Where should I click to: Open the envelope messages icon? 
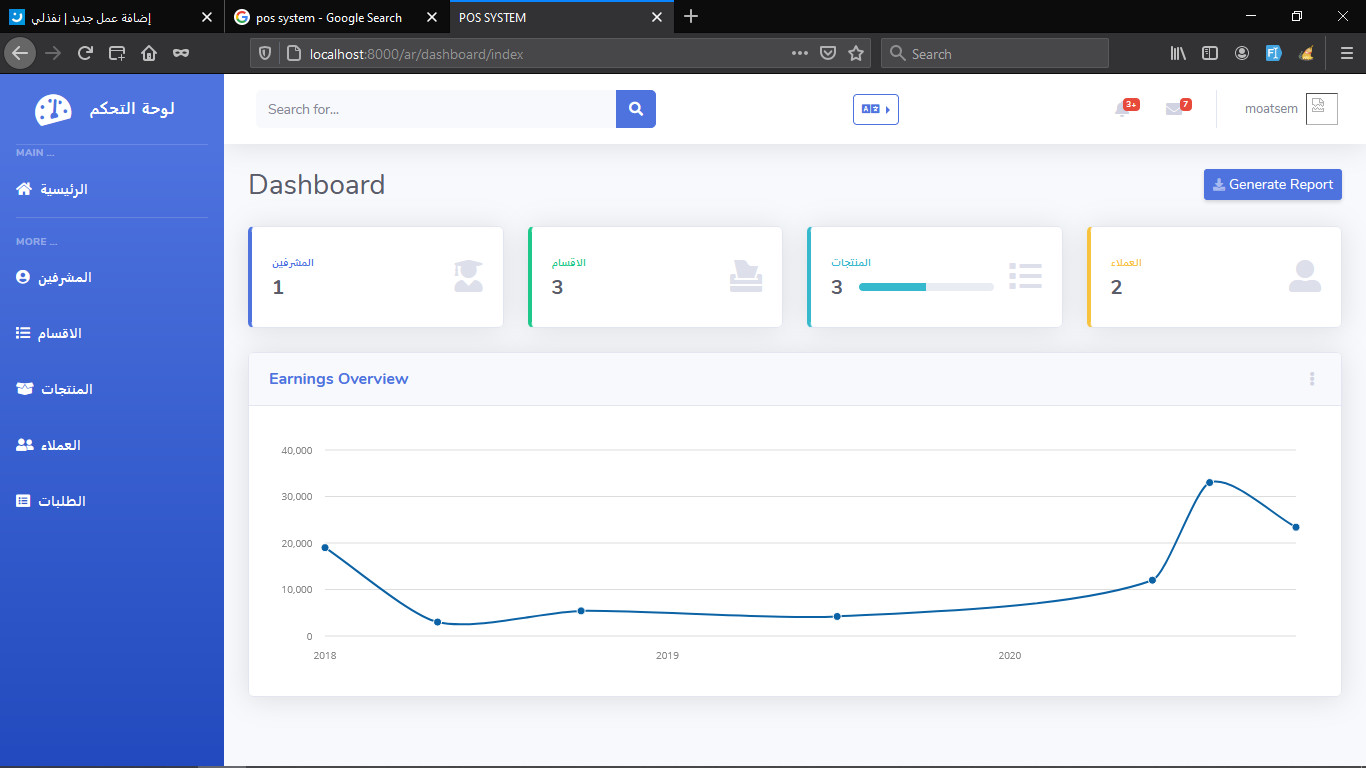(x=1174, y=109)
